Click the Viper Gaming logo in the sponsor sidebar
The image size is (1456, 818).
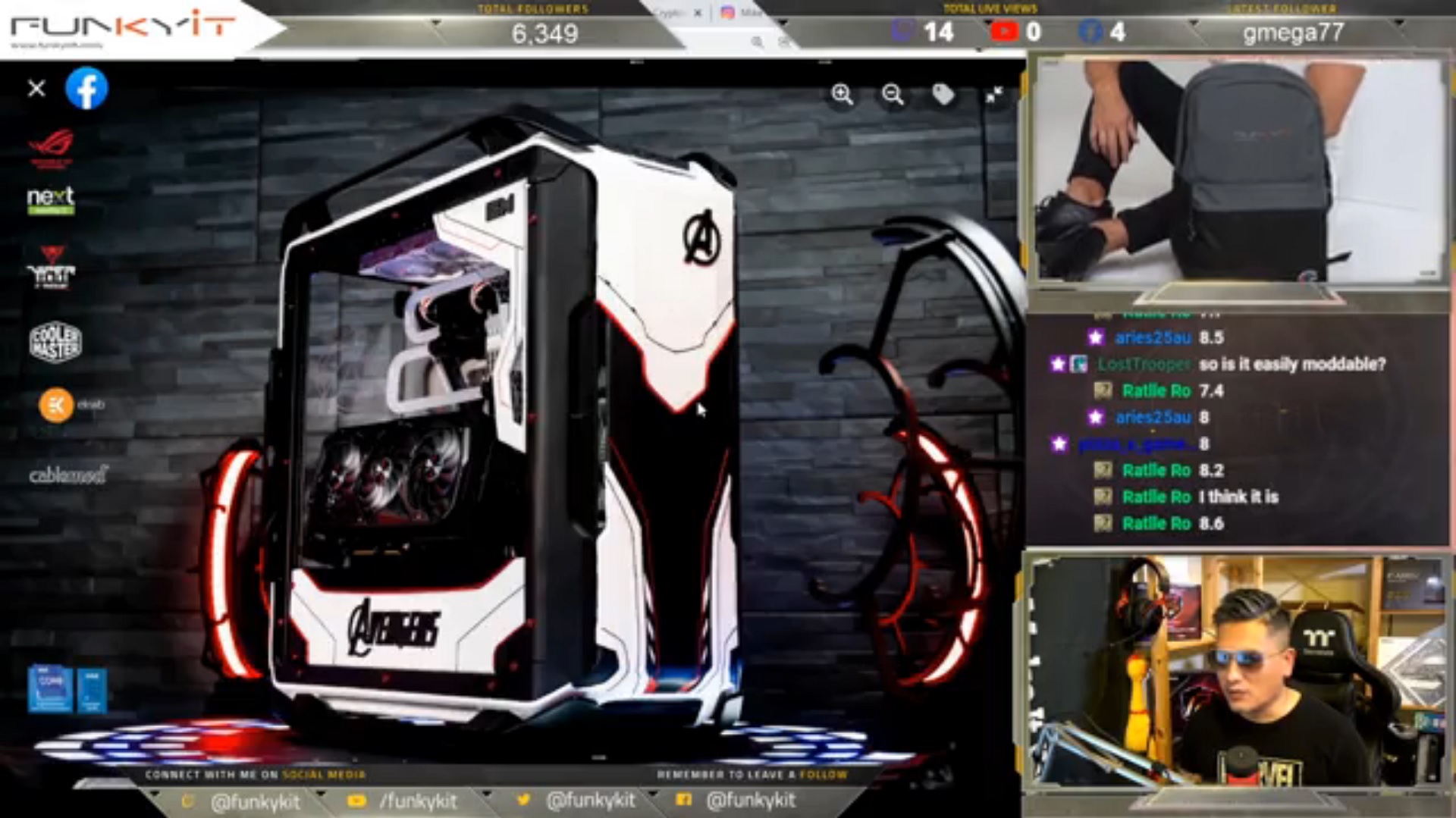click(x=51, y=267)
